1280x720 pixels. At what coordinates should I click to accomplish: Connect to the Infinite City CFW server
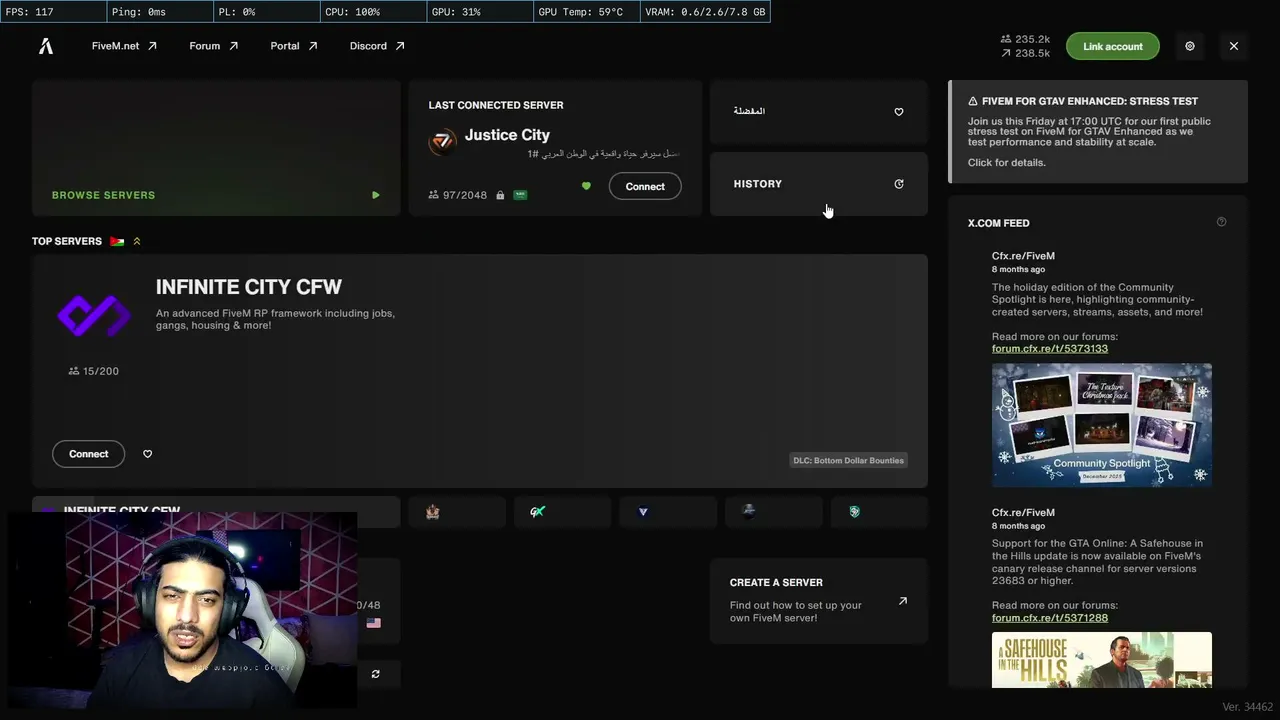pos(89,454)
